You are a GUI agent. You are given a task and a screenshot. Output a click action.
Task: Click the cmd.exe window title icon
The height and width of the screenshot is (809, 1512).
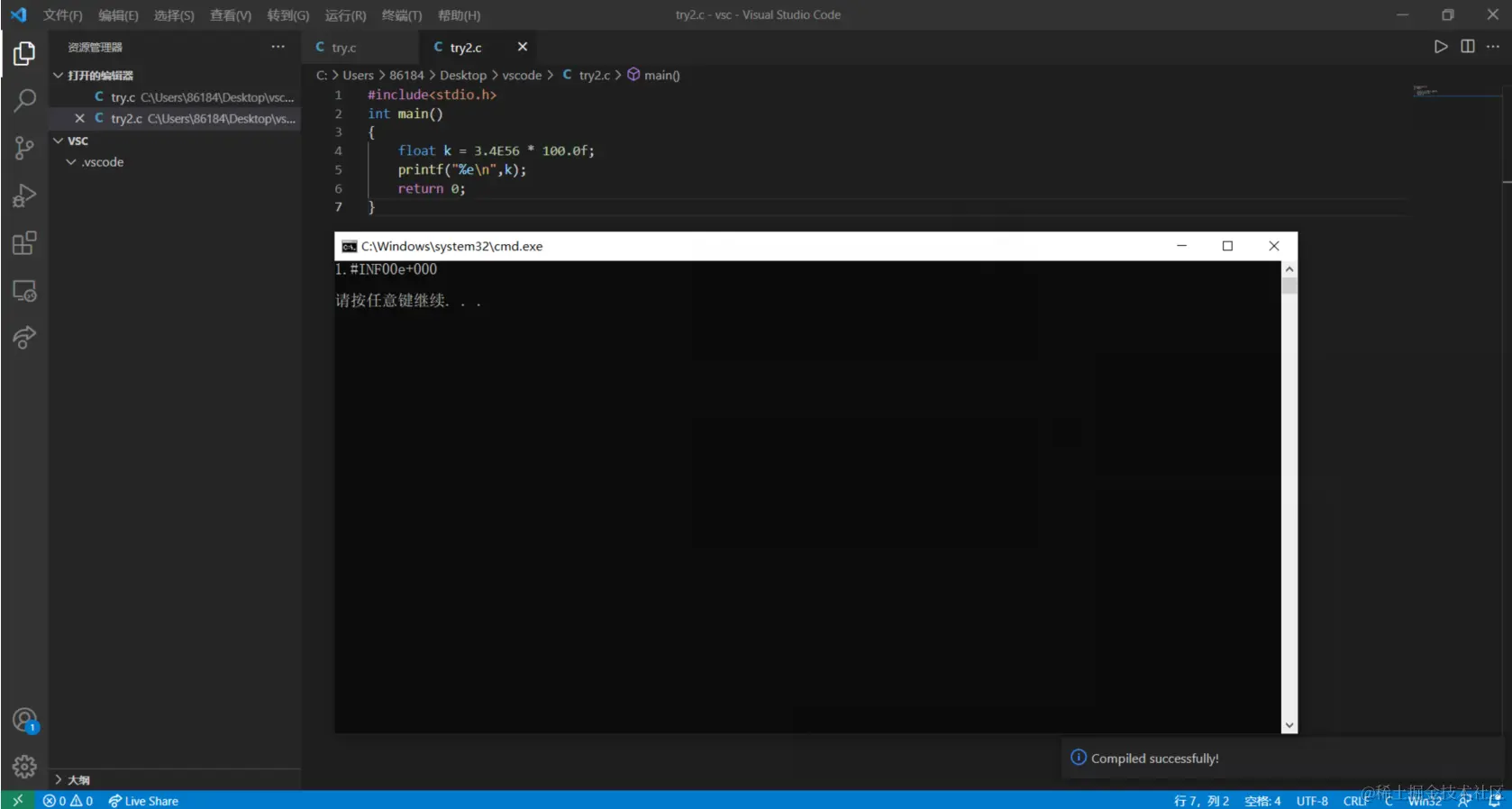pyautogui.click(x=349, y=246)
